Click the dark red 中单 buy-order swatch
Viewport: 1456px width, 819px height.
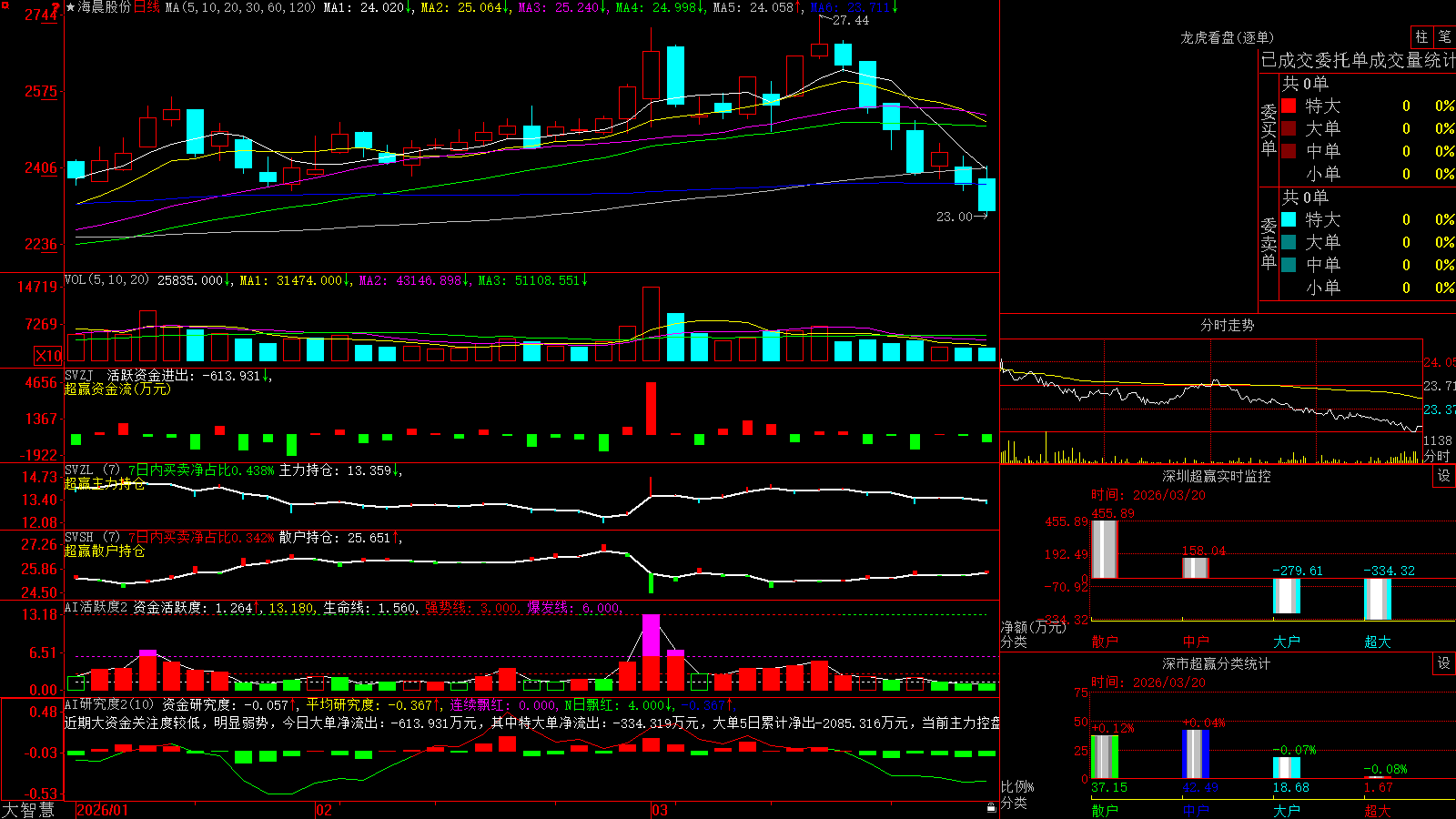[x=1289, y=150]
